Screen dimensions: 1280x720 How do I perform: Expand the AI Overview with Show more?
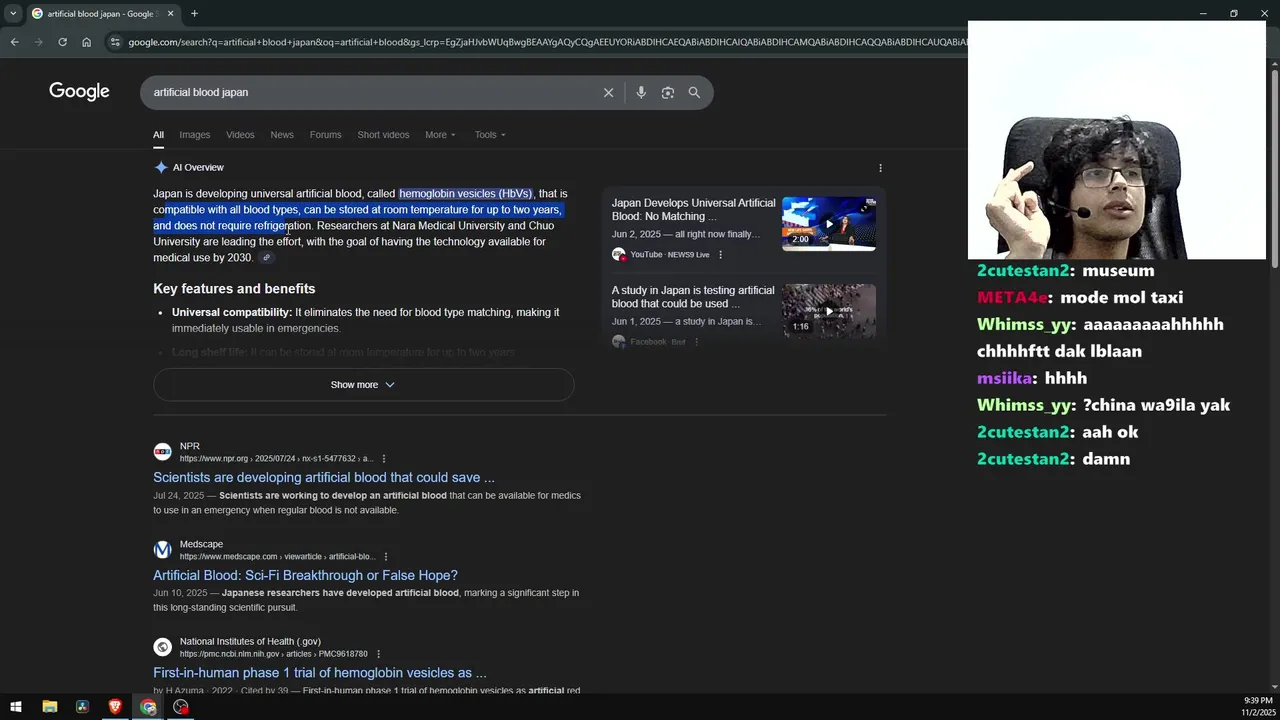[363, 385]
